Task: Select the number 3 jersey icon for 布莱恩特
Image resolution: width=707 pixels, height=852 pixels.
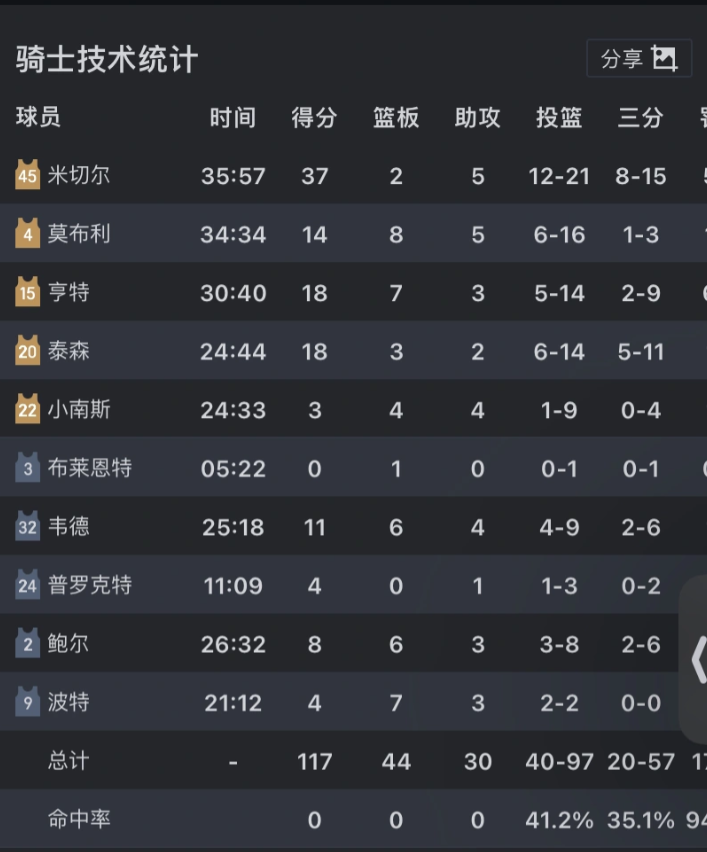Action: 27,468
